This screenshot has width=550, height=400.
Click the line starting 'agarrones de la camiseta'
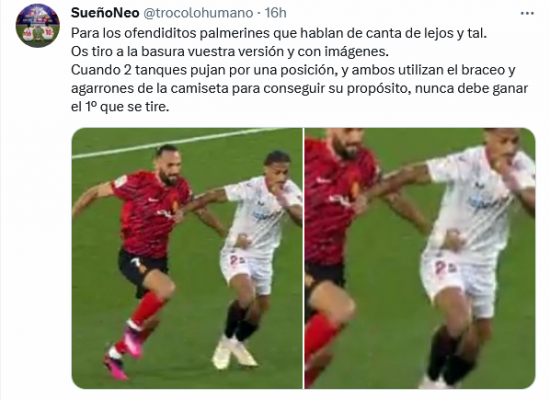pyautogui.click(x=299, y=88)
